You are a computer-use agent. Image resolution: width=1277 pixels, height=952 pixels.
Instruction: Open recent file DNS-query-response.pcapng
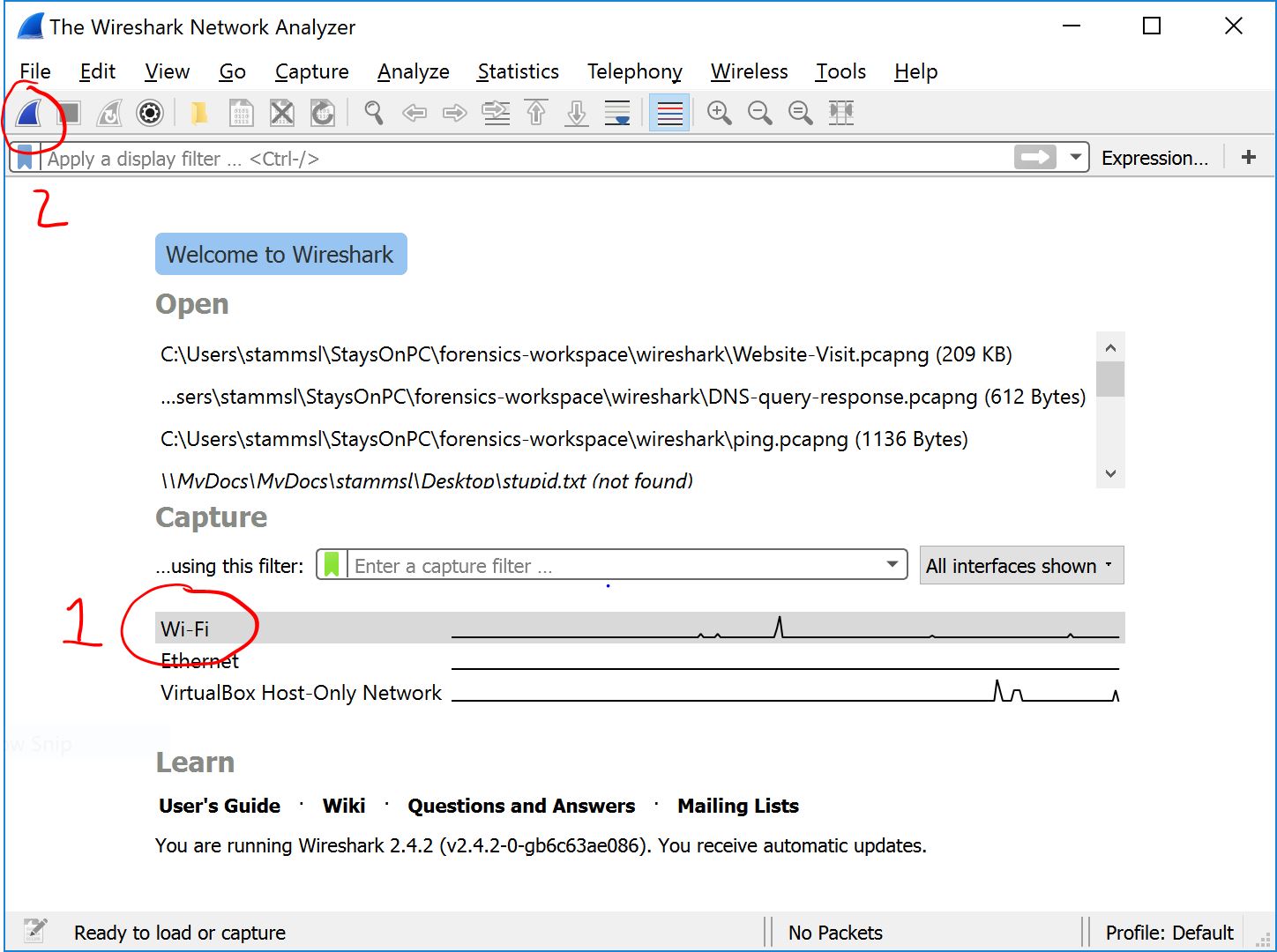pyautogui.click(x=623, y=397)
